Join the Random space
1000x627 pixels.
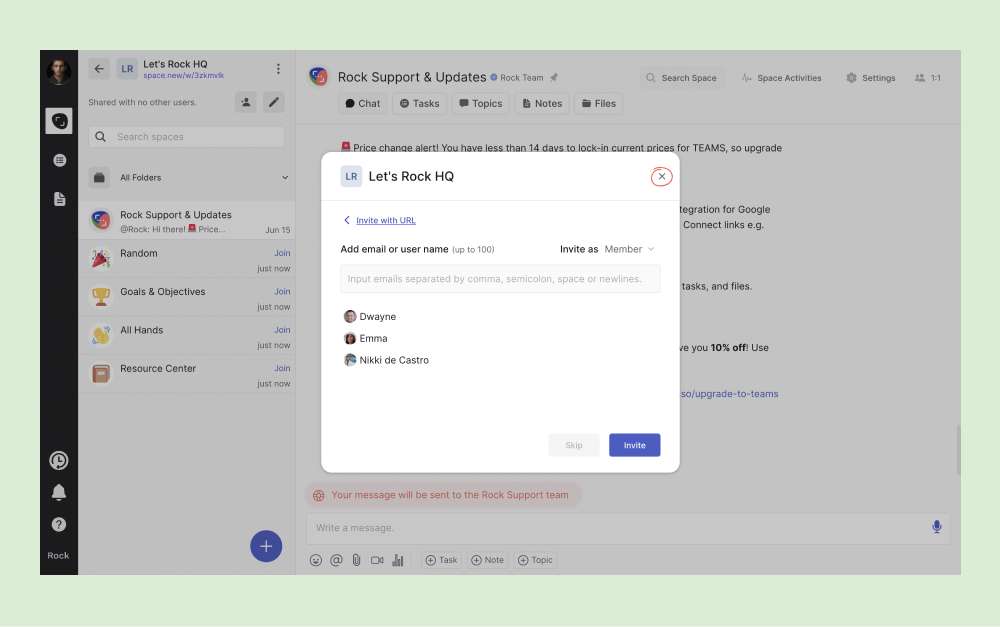(282, 253)
